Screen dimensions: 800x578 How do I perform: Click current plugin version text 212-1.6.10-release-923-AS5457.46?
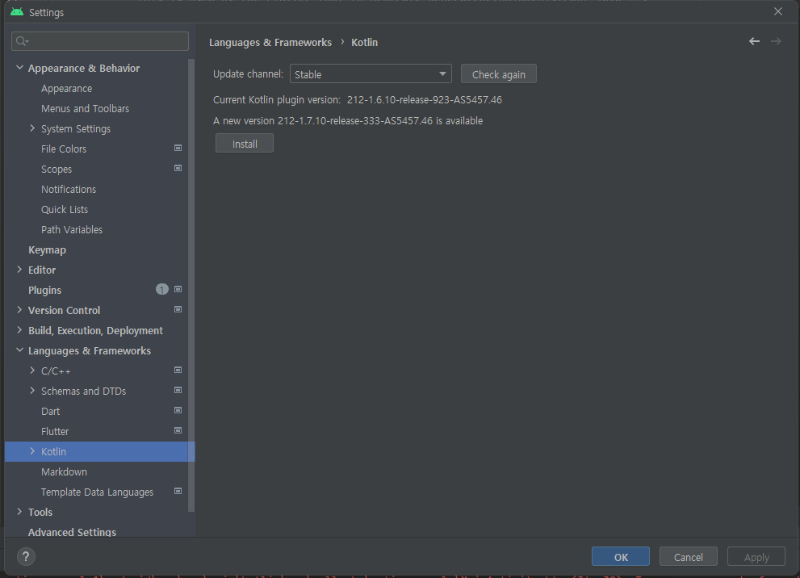click(x=424, y=99)
